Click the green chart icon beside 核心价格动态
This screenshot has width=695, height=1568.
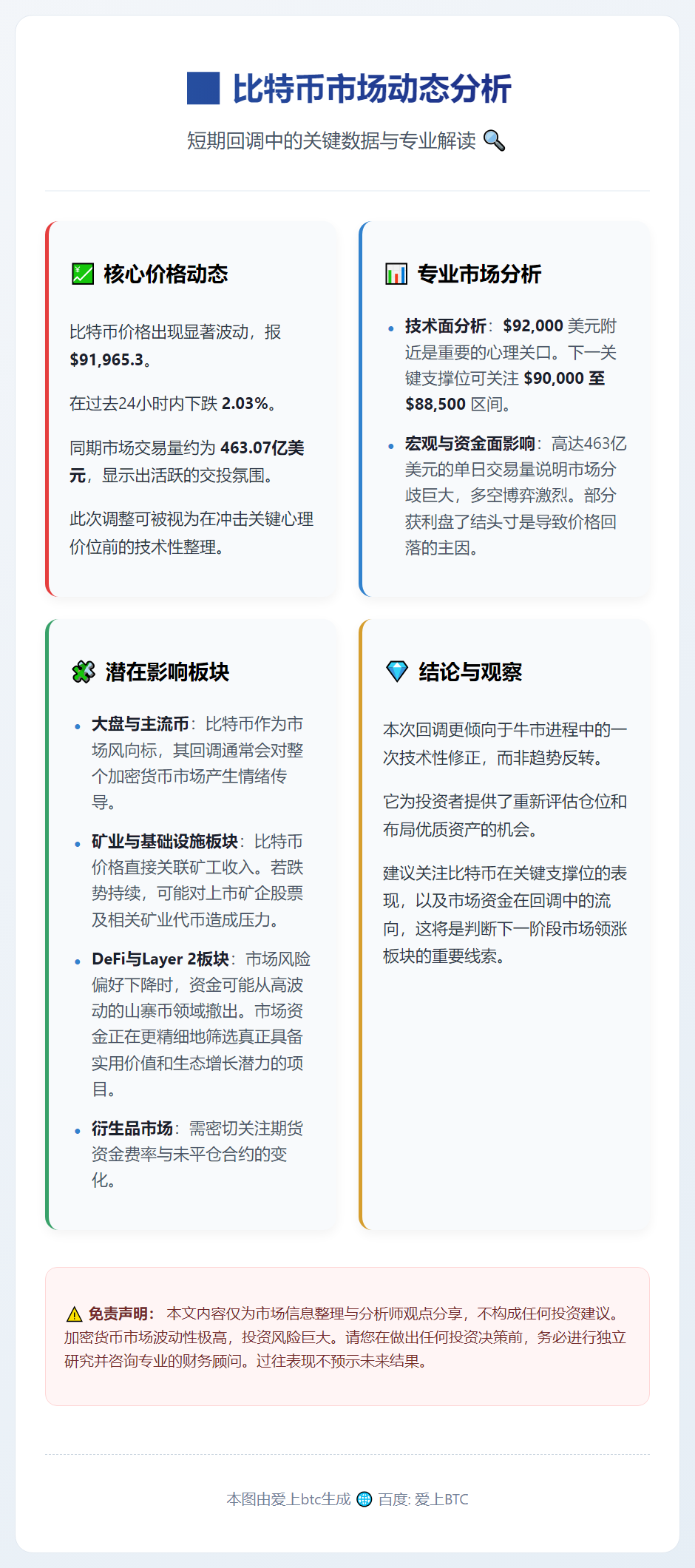pos(83,274)
